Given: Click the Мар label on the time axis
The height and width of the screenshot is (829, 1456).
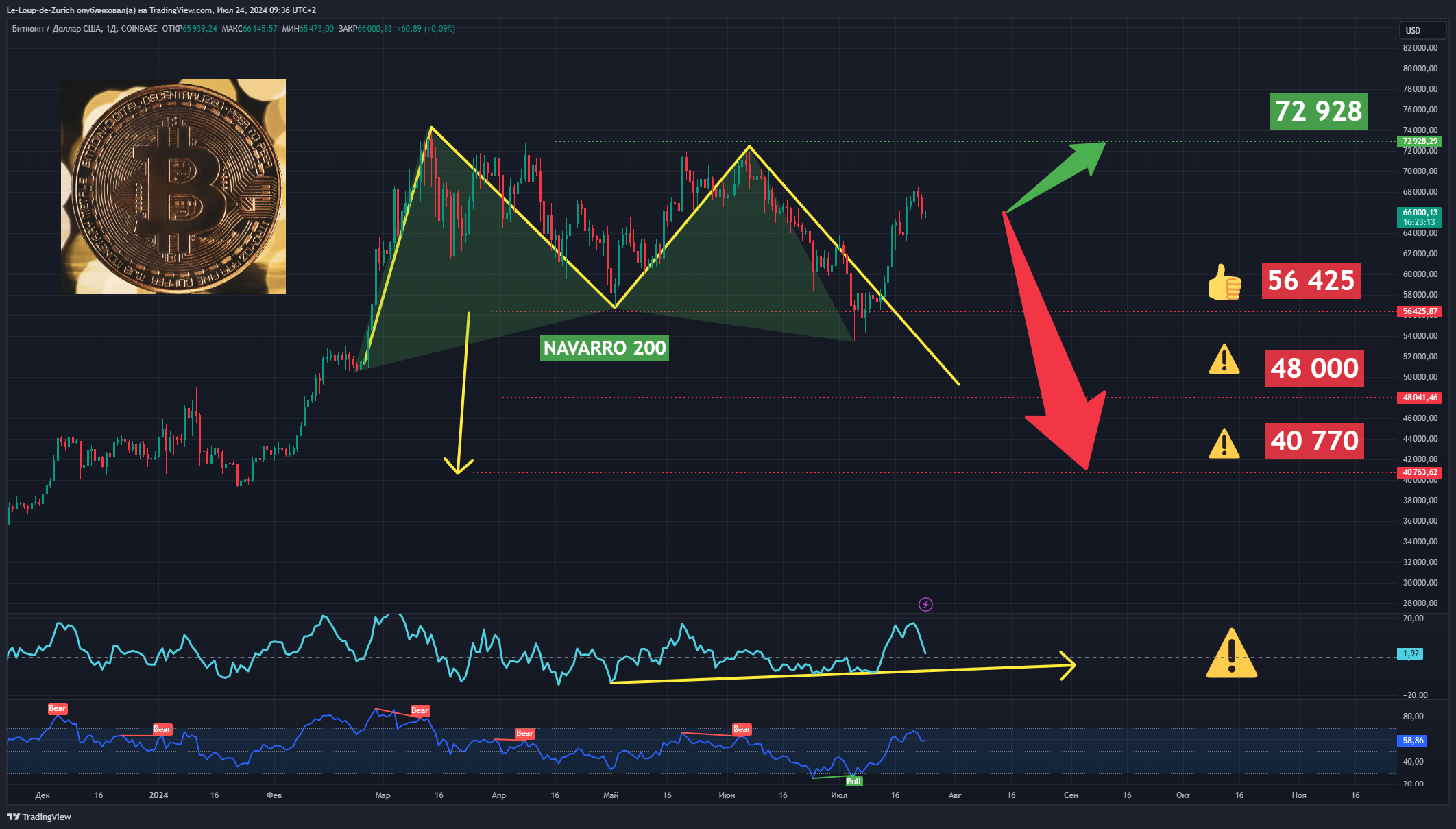Looking at the screenshot, I should [x=383, y=795].
